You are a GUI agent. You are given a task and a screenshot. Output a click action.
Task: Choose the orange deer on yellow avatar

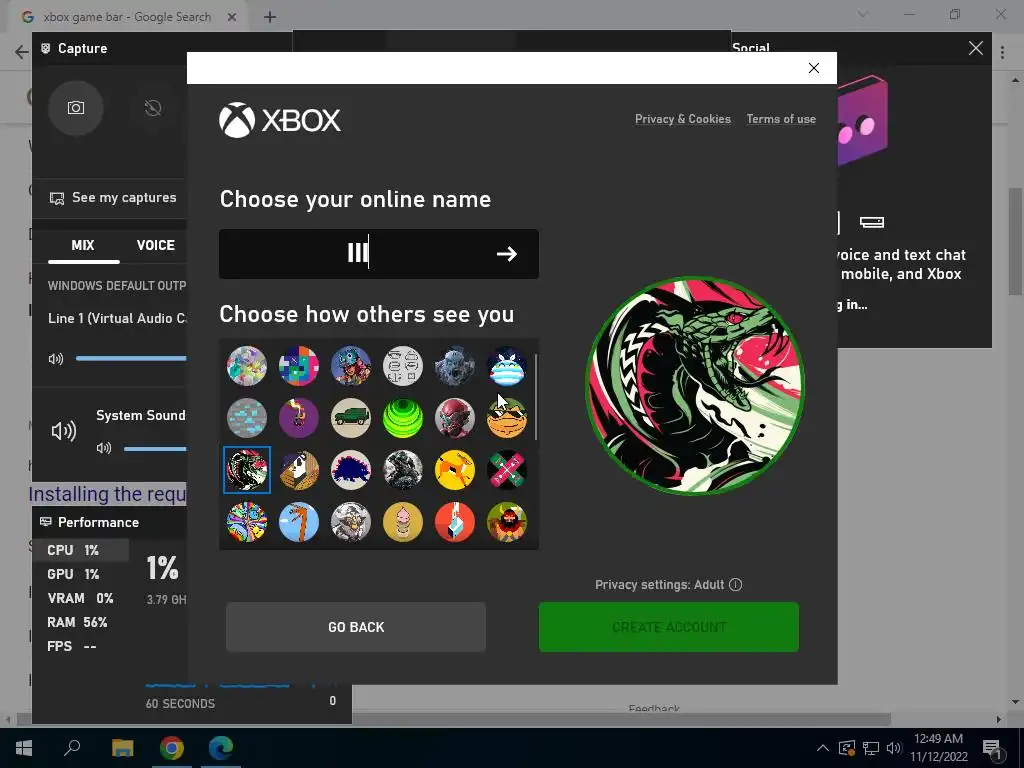[455, 470]
